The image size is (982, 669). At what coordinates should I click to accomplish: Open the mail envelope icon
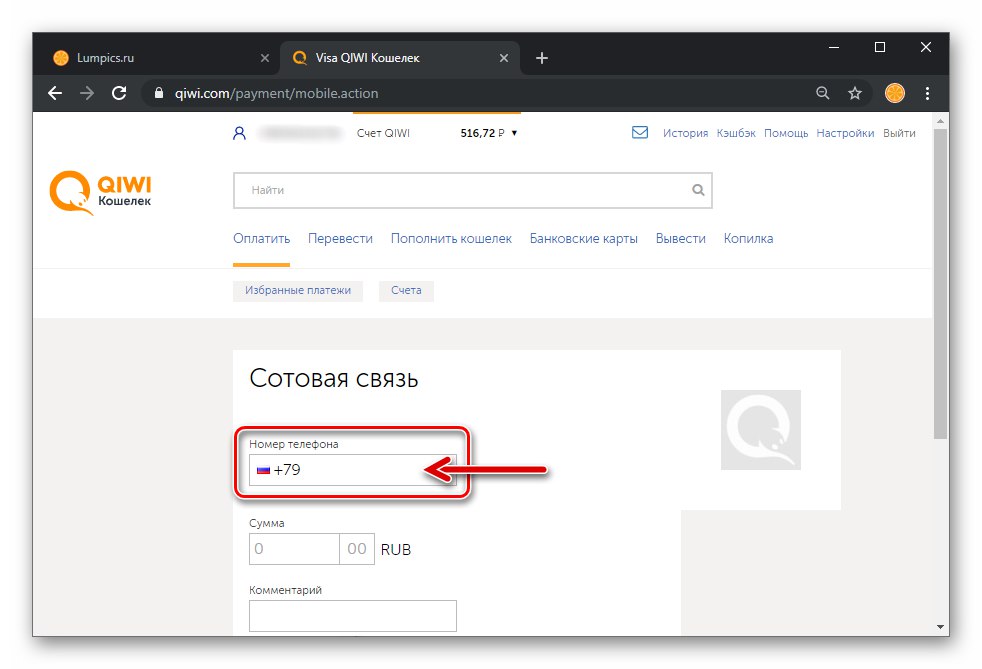click(x=640, y=131)
